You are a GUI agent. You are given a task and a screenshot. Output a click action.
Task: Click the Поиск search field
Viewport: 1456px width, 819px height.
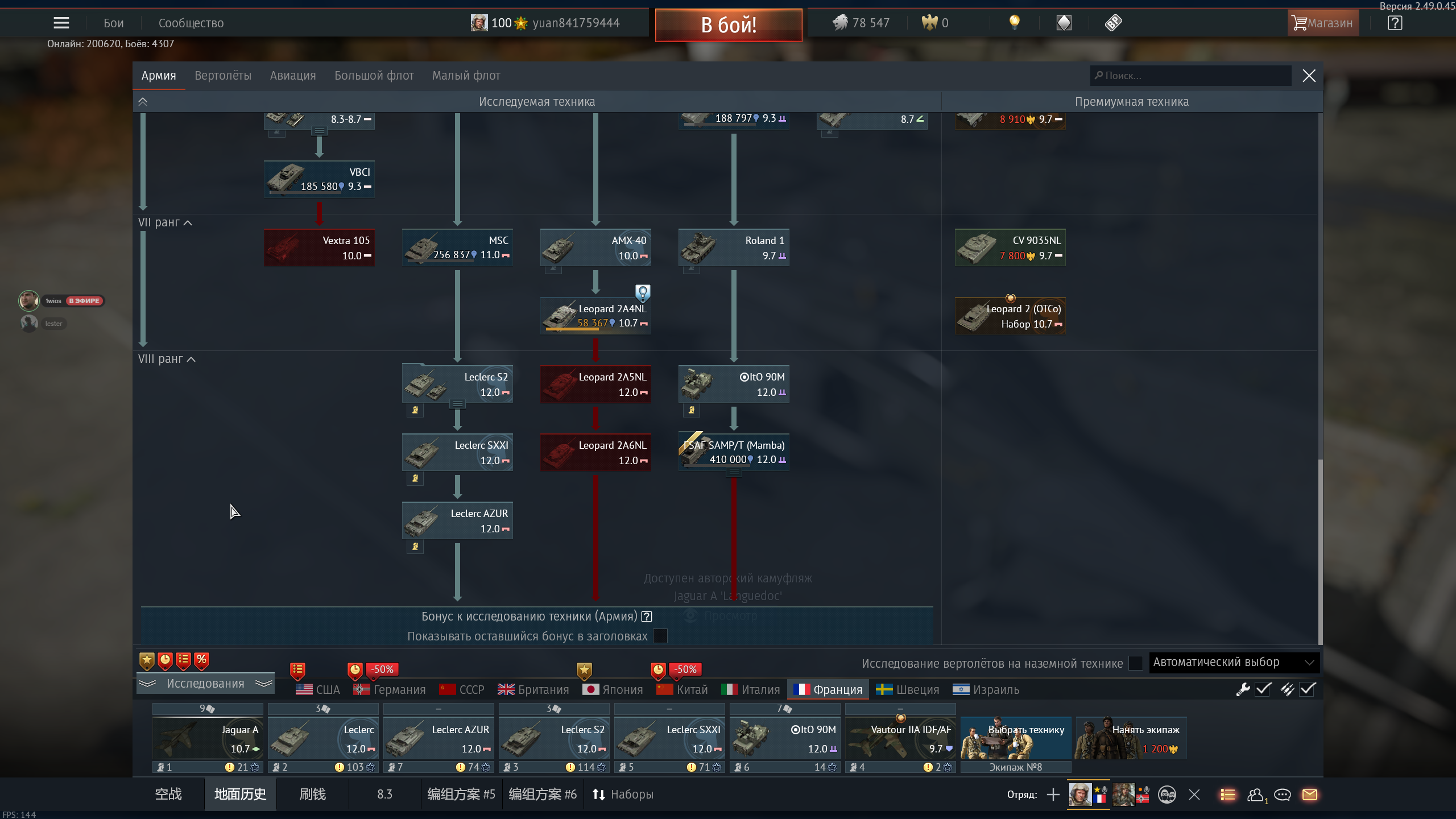click(1190, 76)
